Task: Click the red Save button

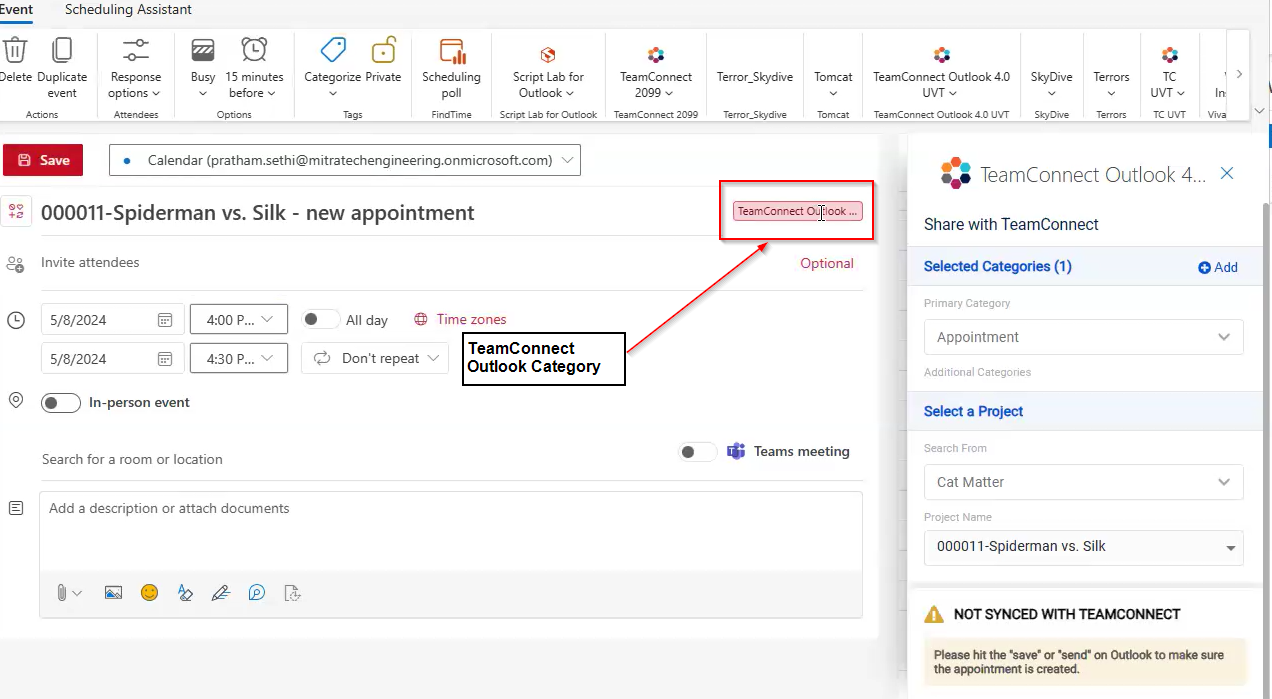Action: click(x=43, y=160)
